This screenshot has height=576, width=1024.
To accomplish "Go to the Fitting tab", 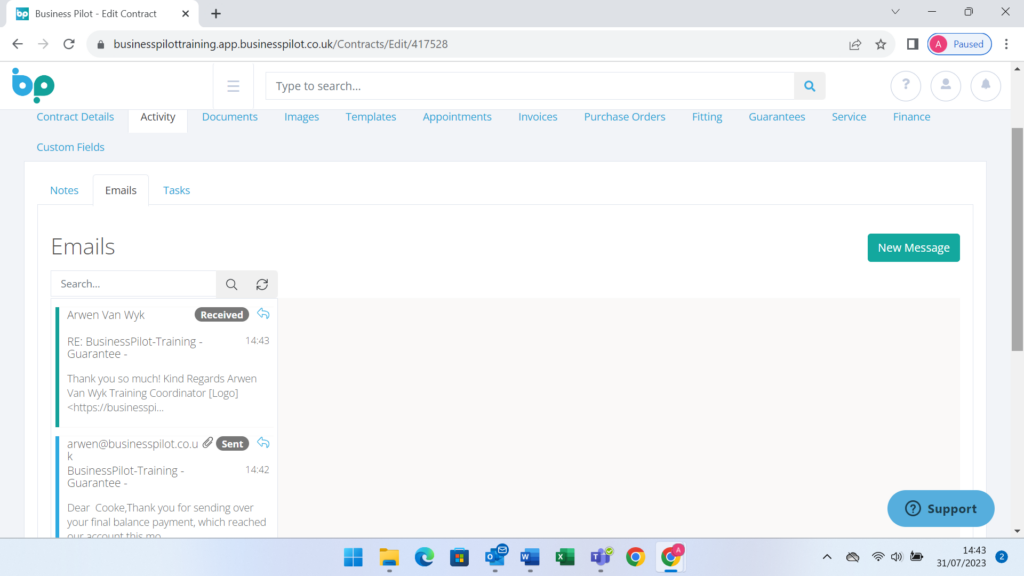I will coord(707,117).
